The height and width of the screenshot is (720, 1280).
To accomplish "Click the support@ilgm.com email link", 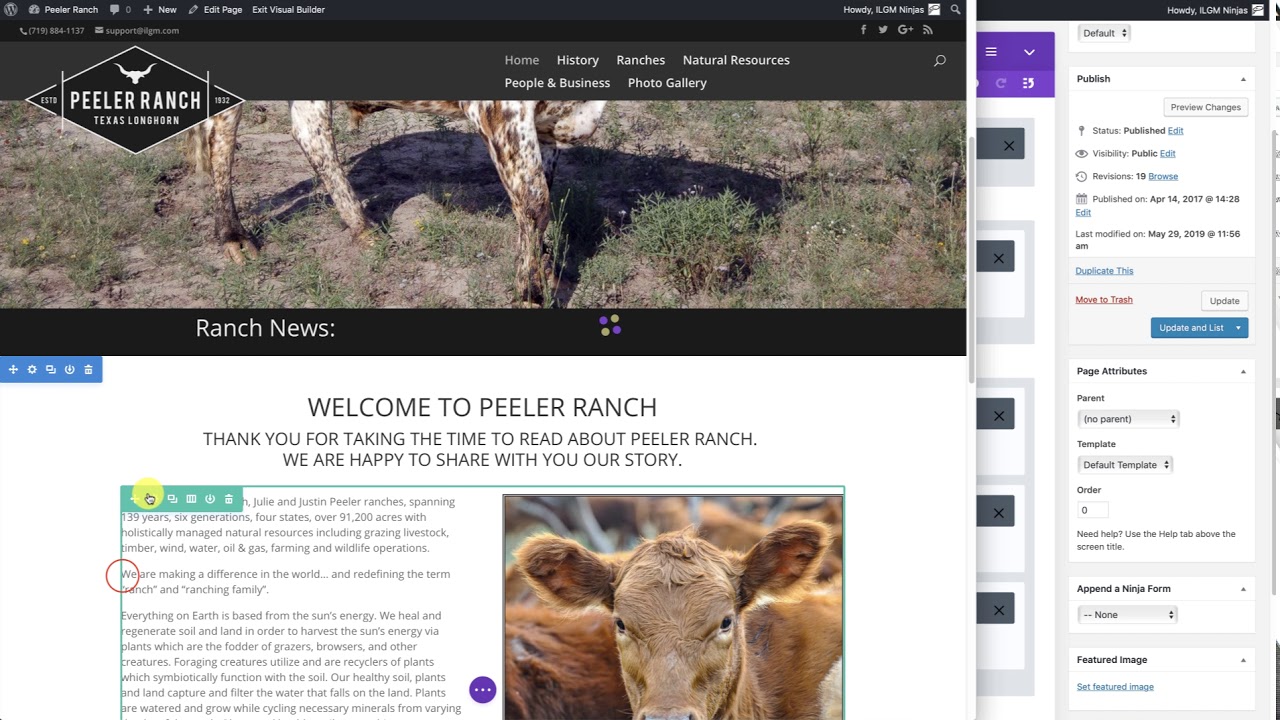I will tap(137, 31).
